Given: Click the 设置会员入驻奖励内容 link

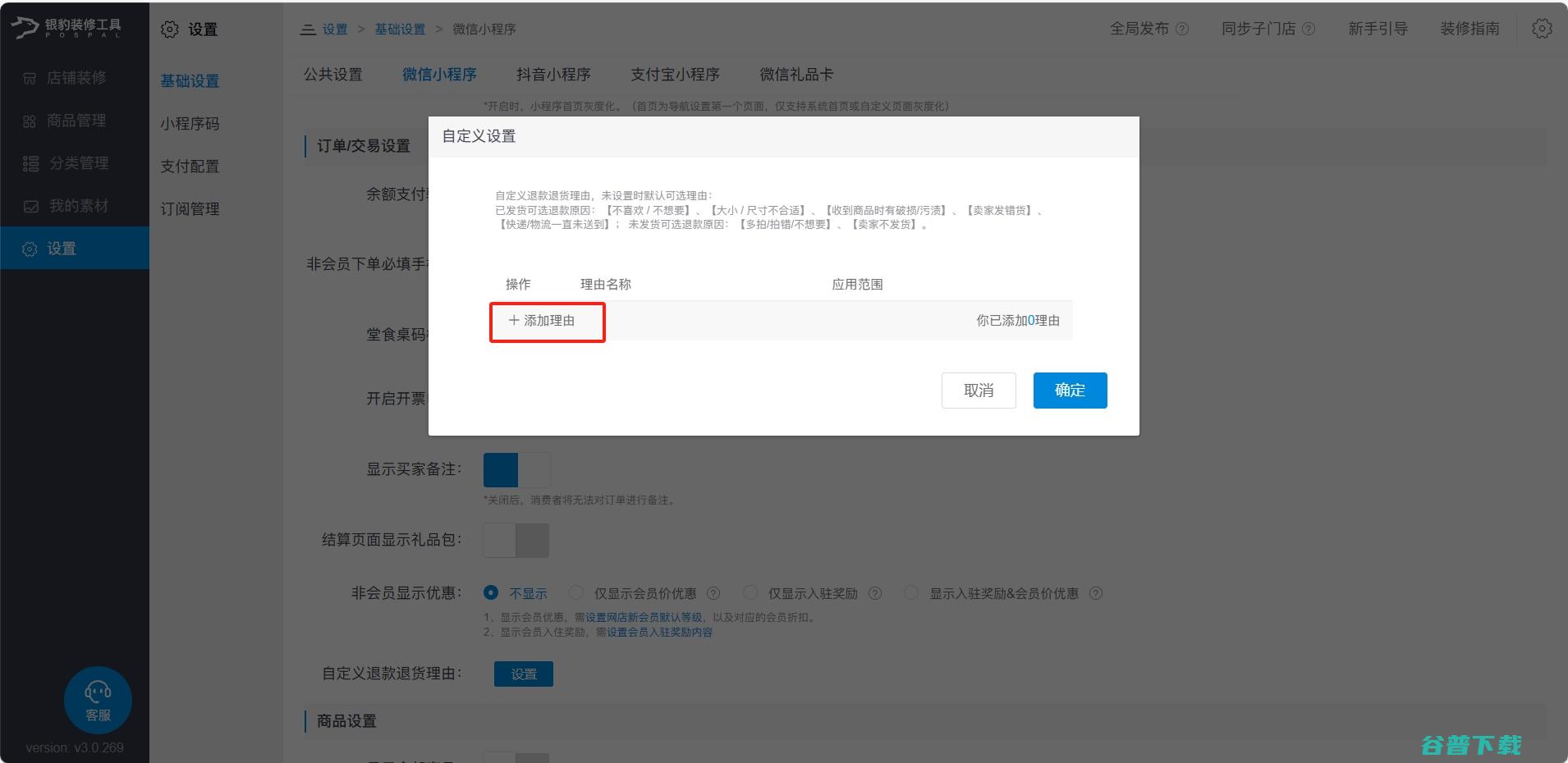Looking at the screenshot, I should coord(659,632).
